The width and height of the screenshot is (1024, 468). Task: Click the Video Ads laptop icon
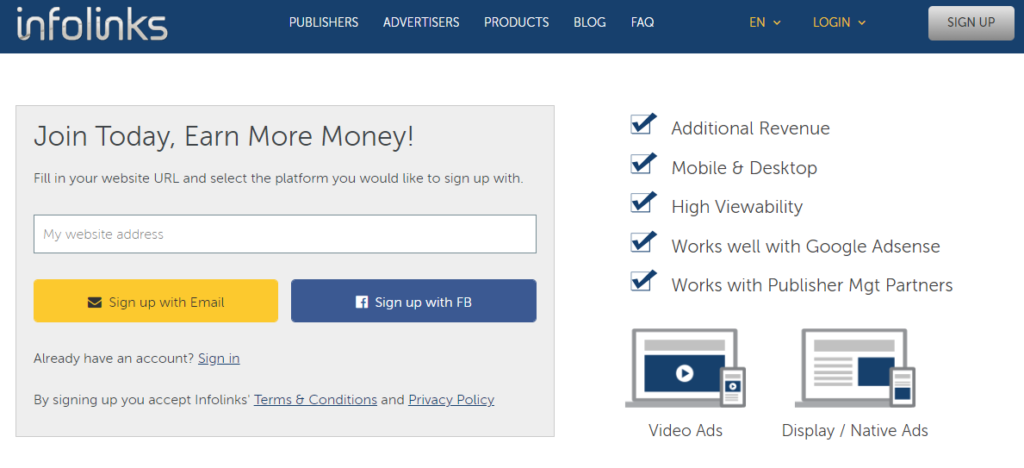pos(685,368)
